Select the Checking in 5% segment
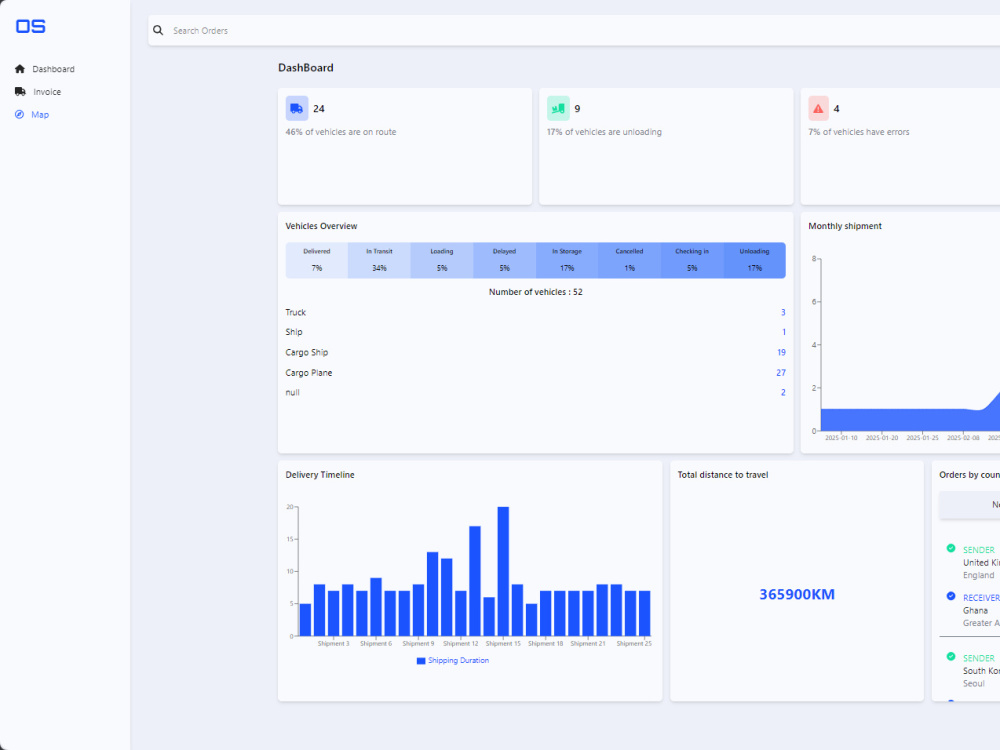Viewport: 1000px width, 750px height. pos(692,260)
